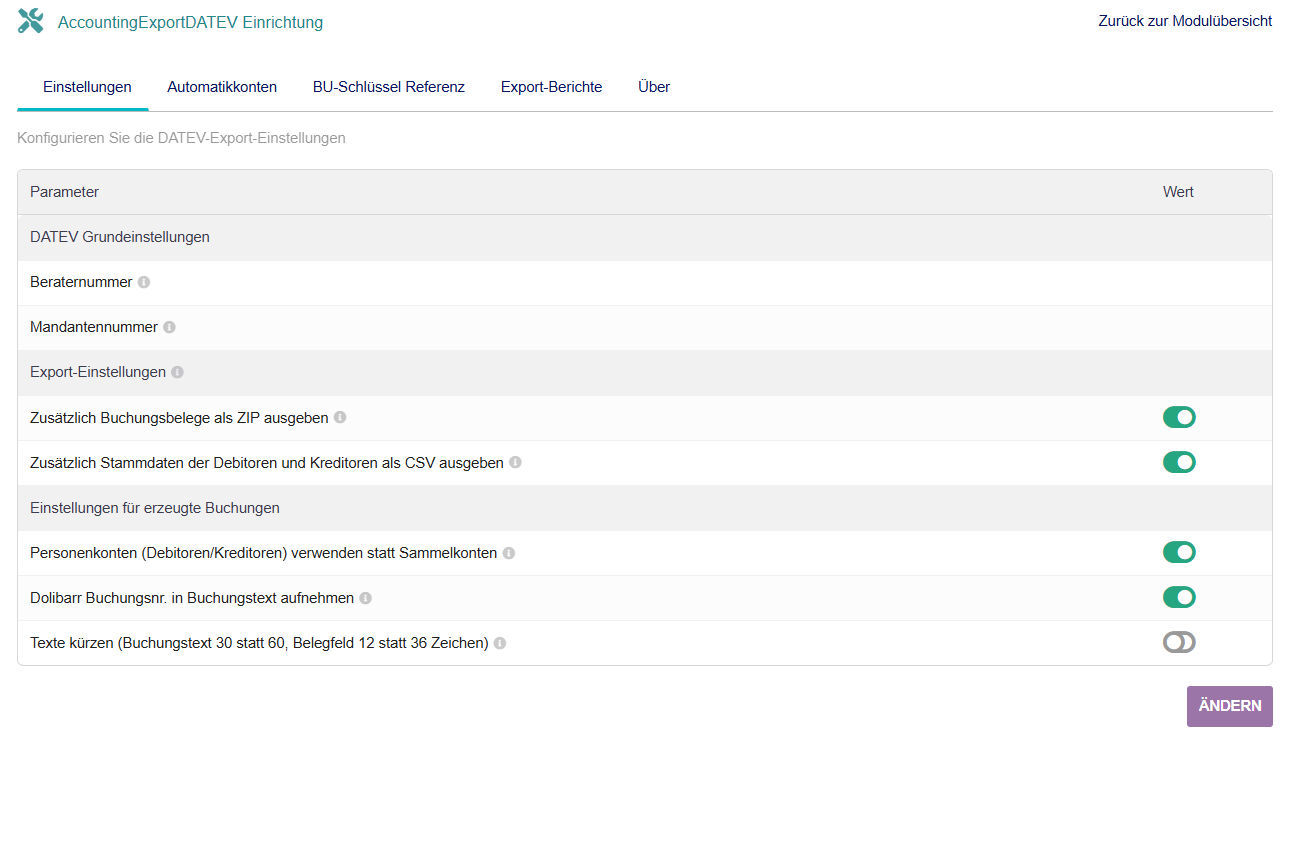
Task: Click Personenkonten (Debitoren/Kreditoren) label text
Action: coord(264,553)
